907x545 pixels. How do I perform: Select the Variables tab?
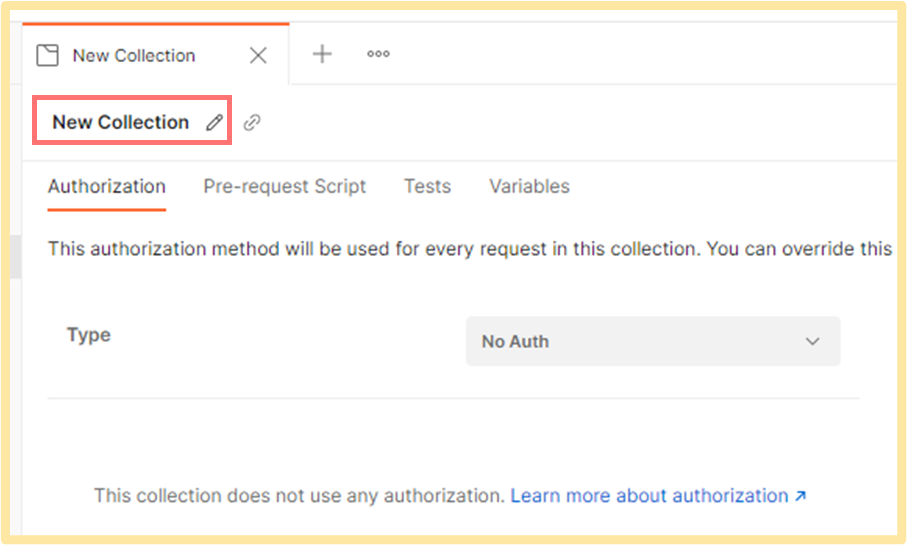529,186
